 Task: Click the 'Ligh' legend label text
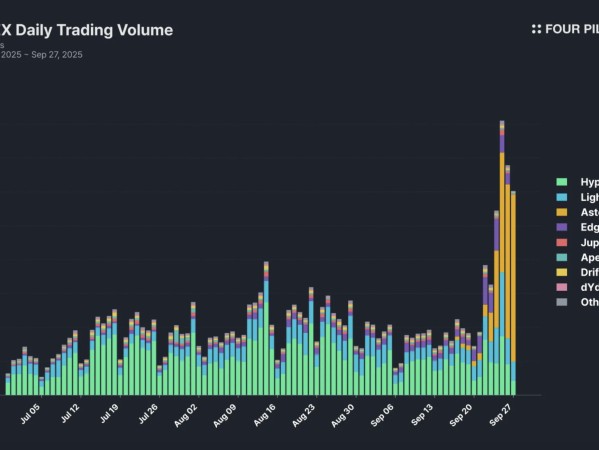tap(589, 197)
